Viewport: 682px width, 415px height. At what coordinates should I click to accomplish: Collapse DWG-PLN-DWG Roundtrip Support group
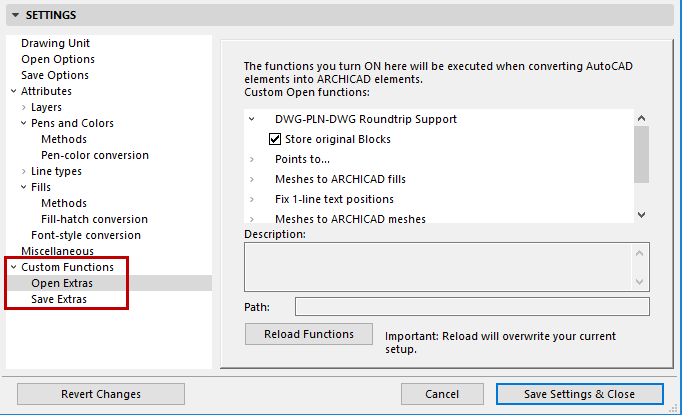(252, 119)
